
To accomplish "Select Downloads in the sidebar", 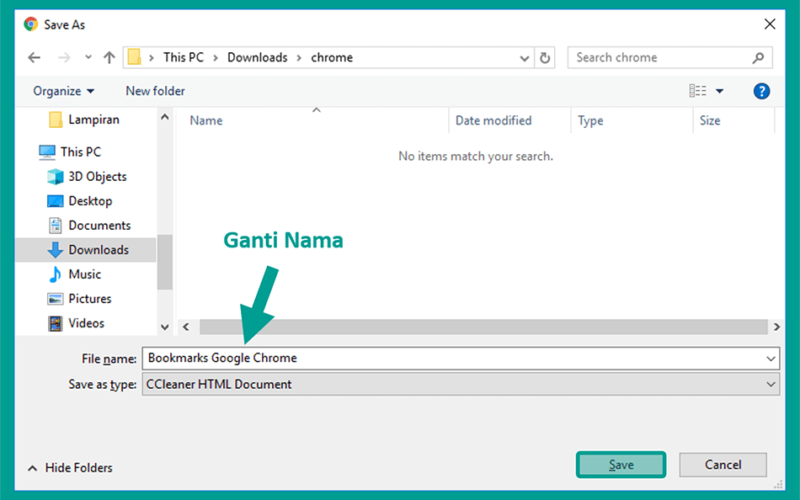I will [x=86, y=250].
